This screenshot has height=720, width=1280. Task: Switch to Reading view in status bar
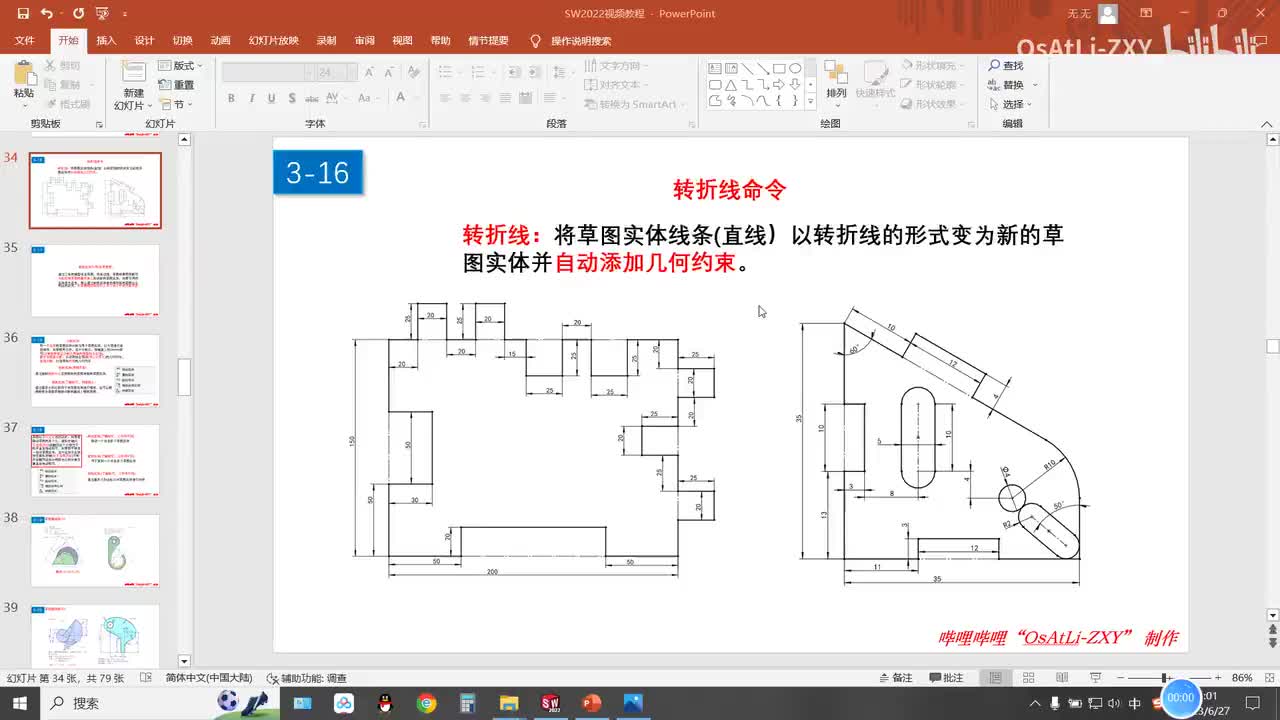coord(1063,677)
